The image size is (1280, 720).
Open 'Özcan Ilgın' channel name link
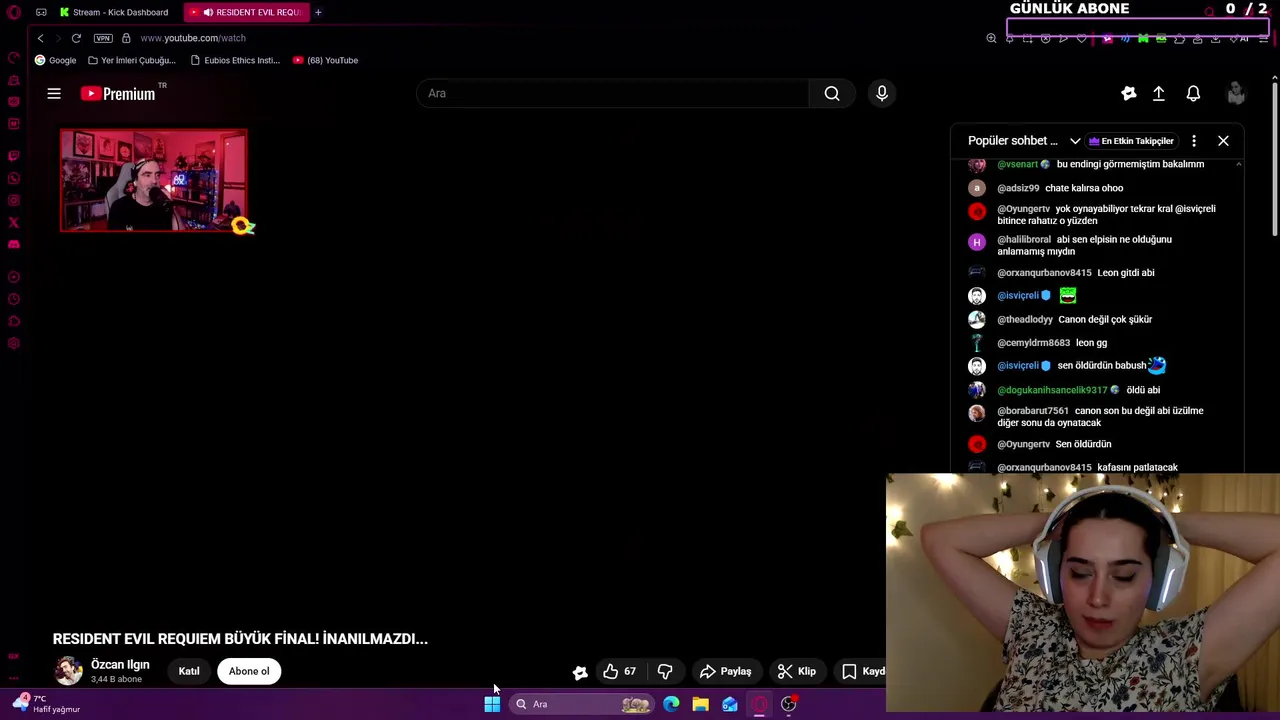(120, 665)
